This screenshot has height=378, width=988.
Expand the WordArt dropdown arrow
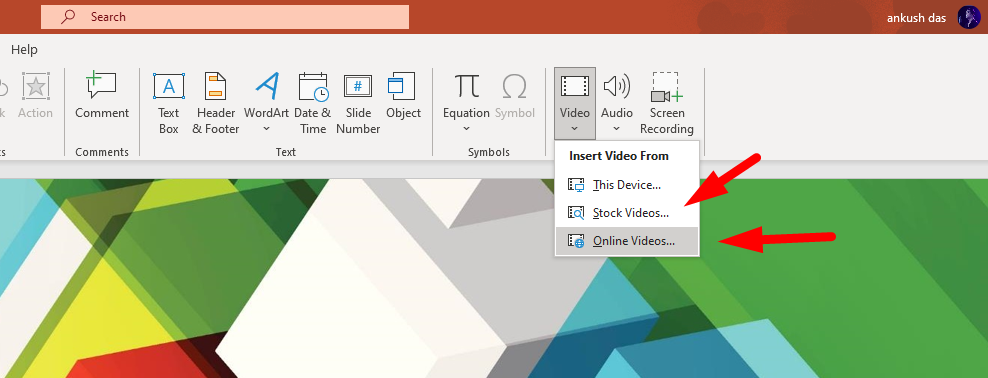point(267,129)
